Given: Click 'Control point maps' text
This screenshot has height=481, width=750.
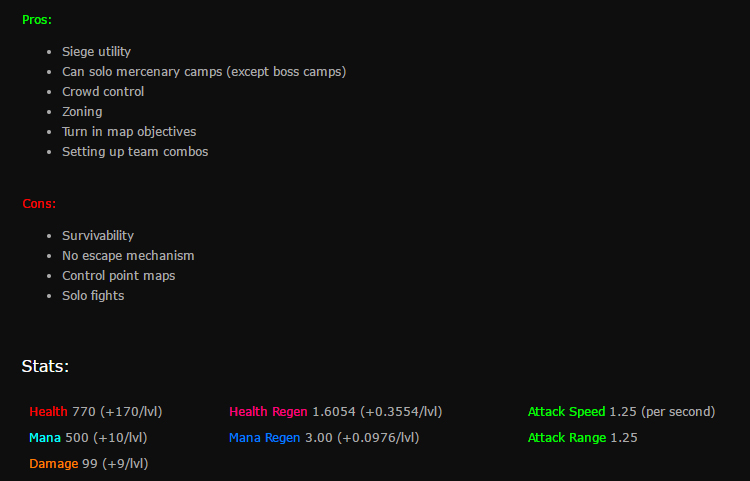Looking at the screenshot, I should (119, 276).
